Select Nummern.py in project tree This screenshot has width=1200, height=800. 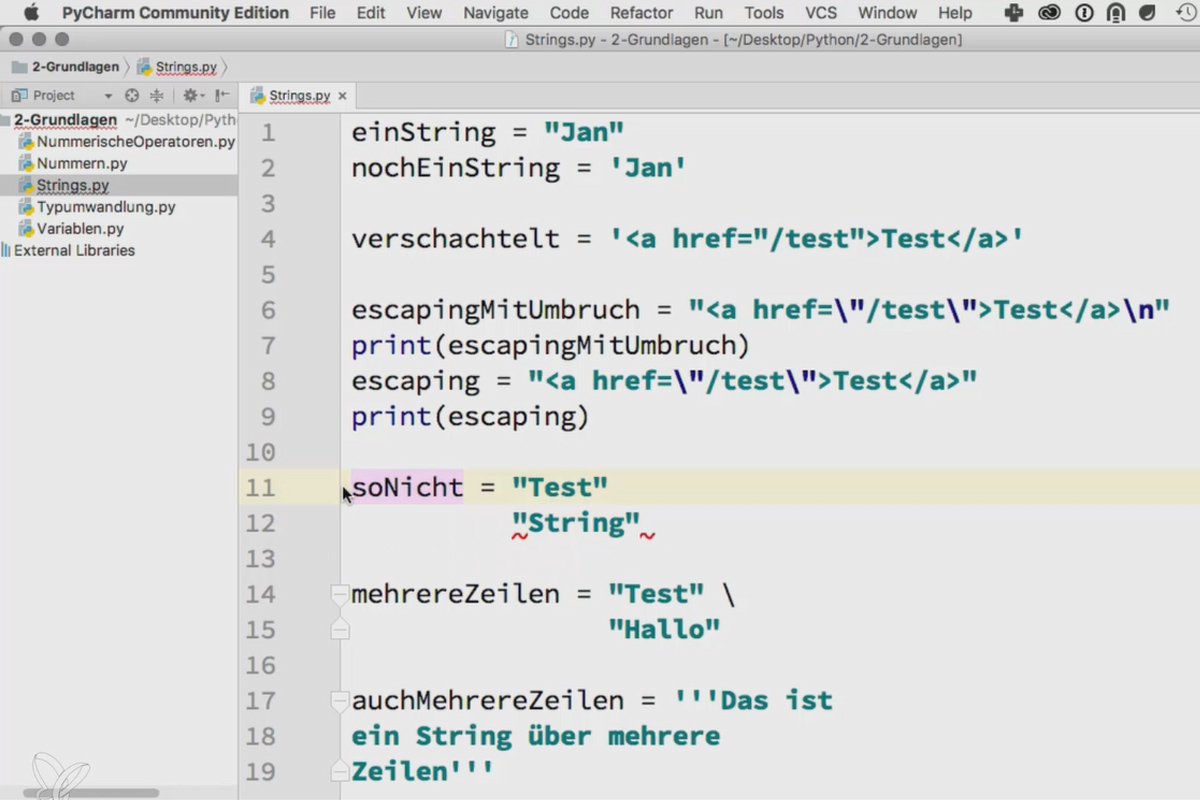point(82,164)
